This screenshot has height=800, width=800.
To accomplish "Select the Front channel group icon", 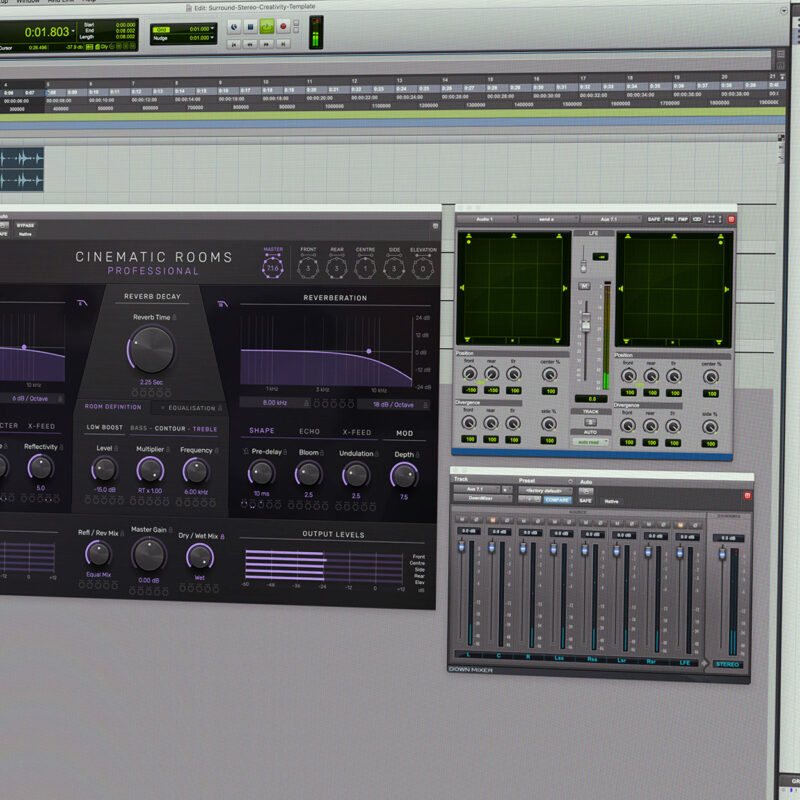I will click(308, 268).
